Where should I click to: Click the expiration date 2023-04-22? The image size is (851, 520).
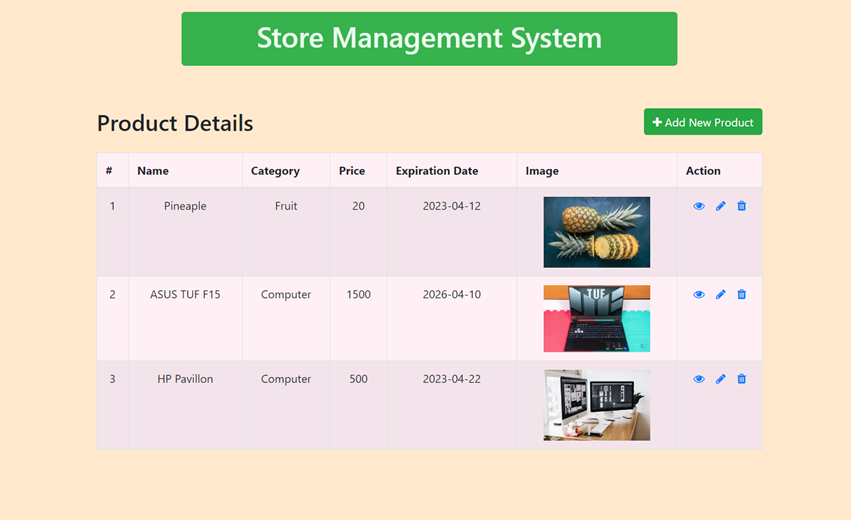point(452,379)
